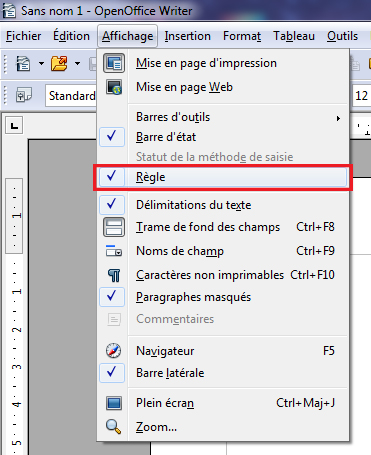Select the Mise en page d'impression icon

[x=114, y=63]
